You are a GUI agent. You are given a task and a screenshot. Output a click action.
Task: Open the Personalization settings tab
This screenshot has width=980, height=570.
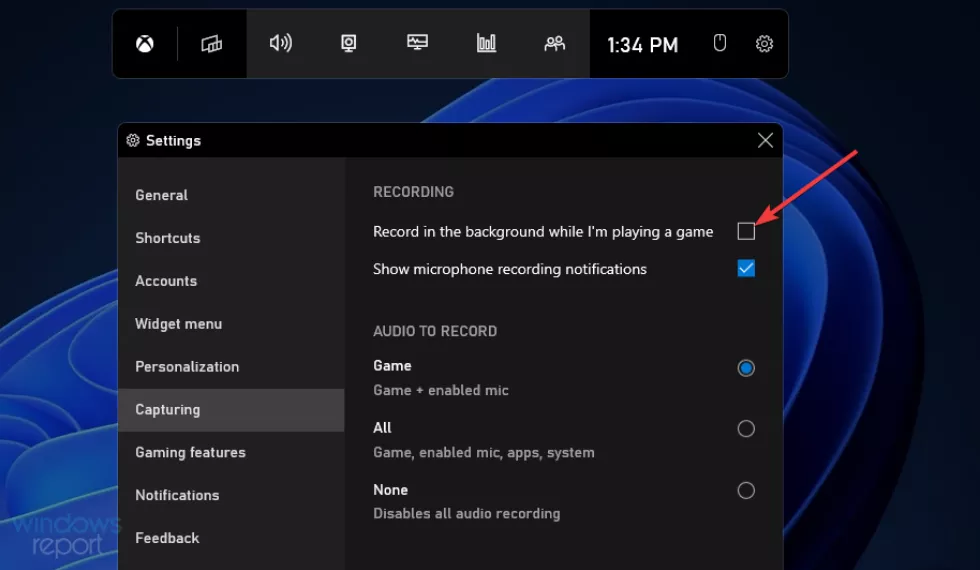[187, 367]
